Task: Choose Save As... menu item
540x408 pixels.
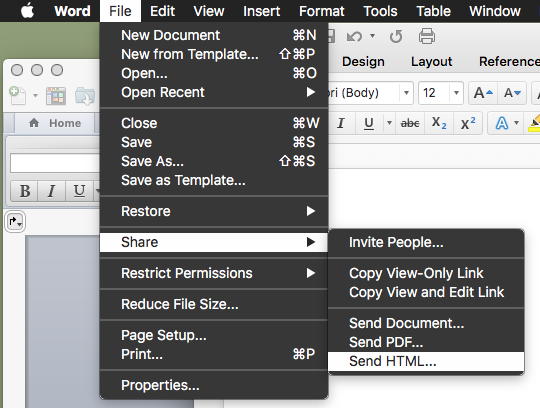Action: (214, 161)
